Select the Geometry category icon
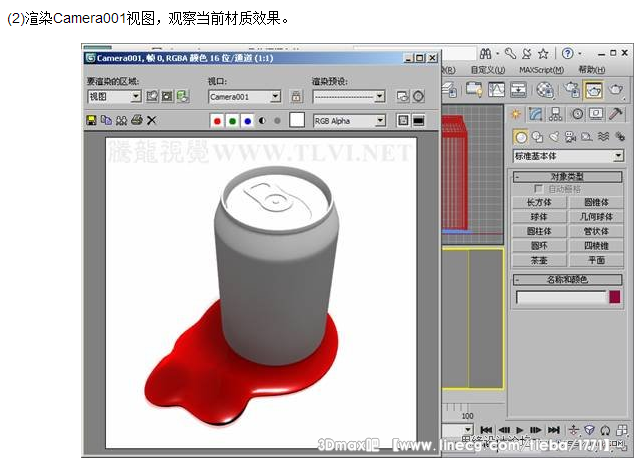 tap(520, 137)
